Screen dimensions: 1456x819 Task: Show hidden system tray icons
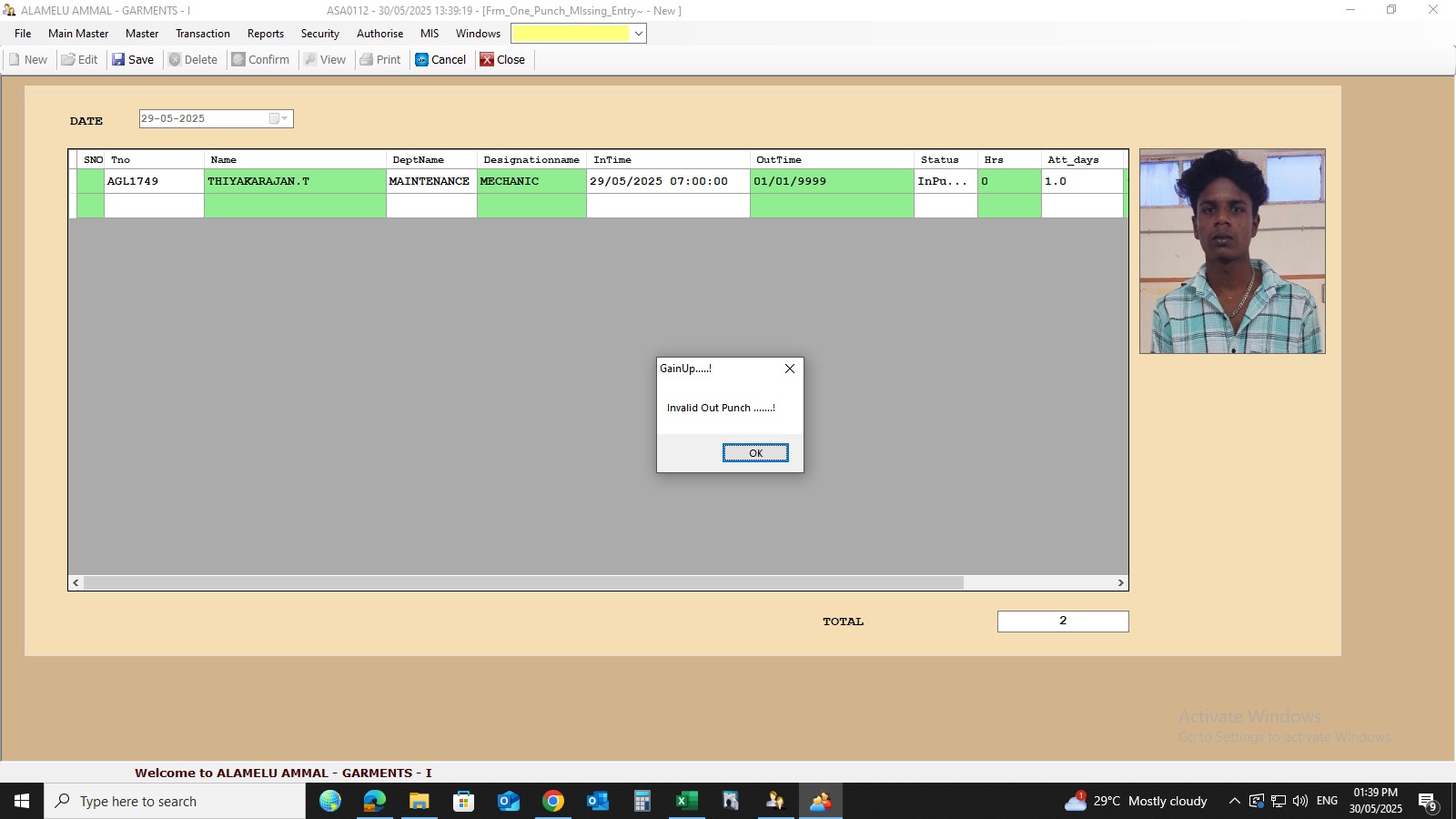pyautogui.click(x=1234, y=801)
